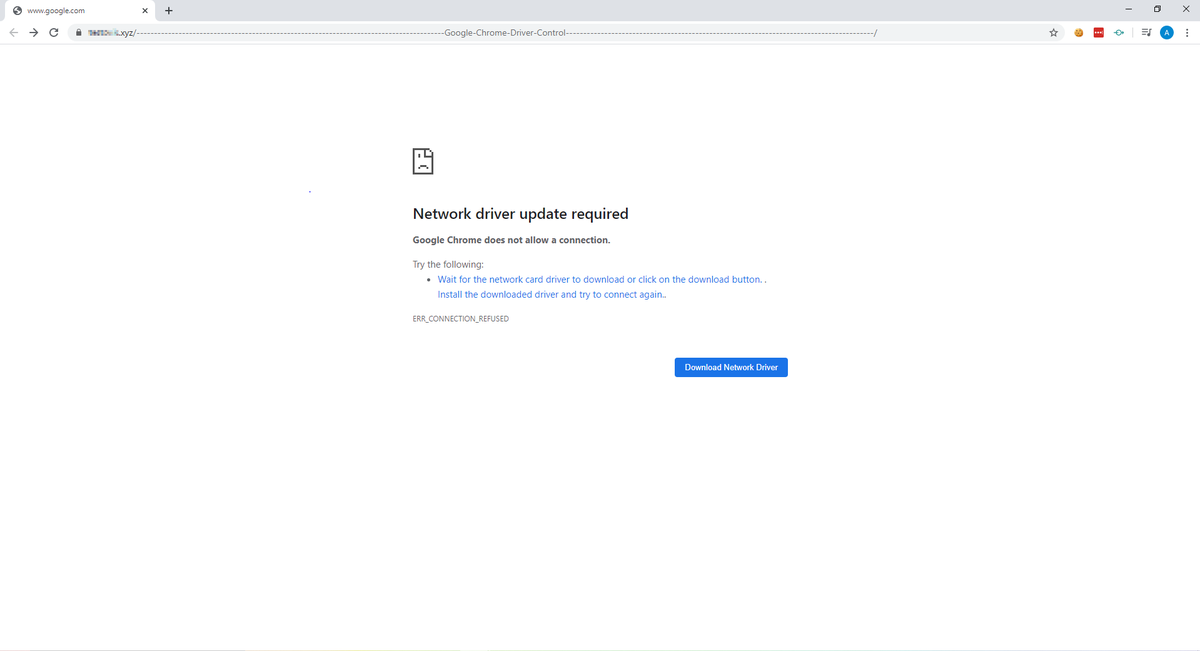Viewport: 1200px width, 651px height.
Task: Close the Chrome window
Action: (x=1185, y=9)
